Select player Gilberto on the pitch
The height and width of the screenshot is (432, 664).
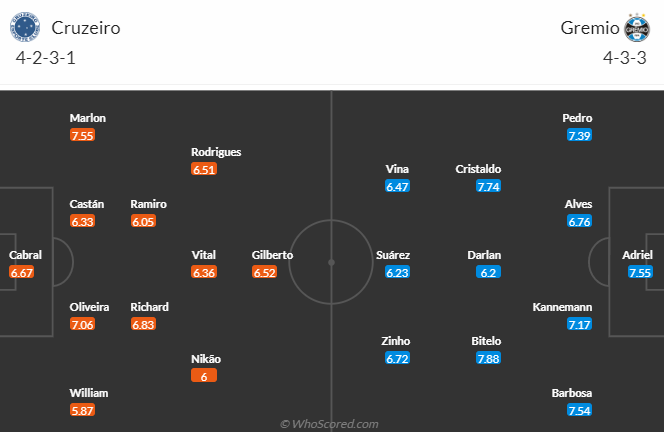point(272,255)
